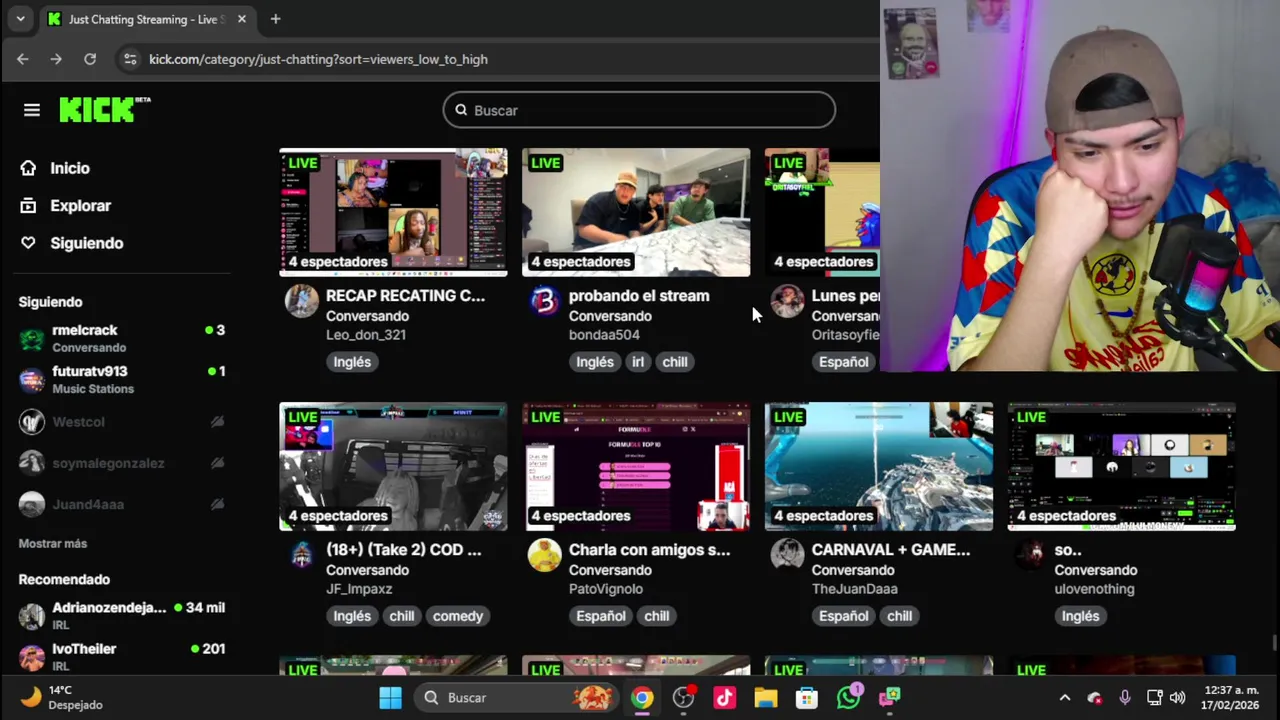Open rmelcrack channel avatar in sidebar
Screen dimensions: 1280x720
[x=32, y=338]
